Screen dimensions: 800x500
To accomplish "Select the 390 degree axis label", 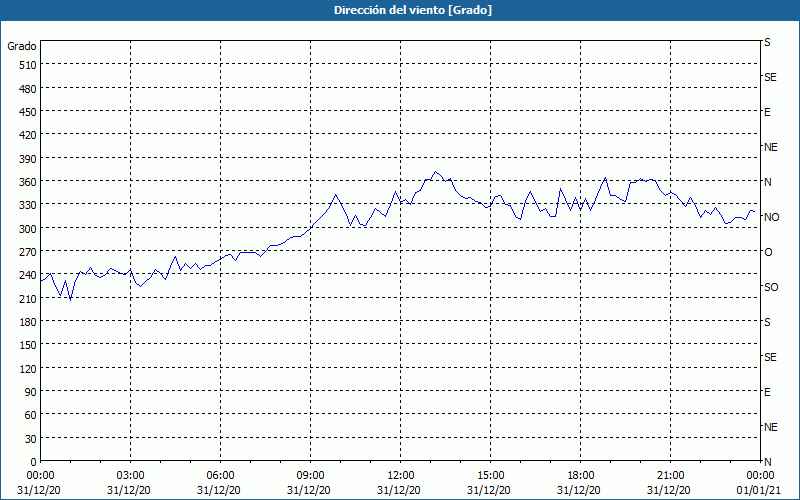I will click(x=29, y=159).
